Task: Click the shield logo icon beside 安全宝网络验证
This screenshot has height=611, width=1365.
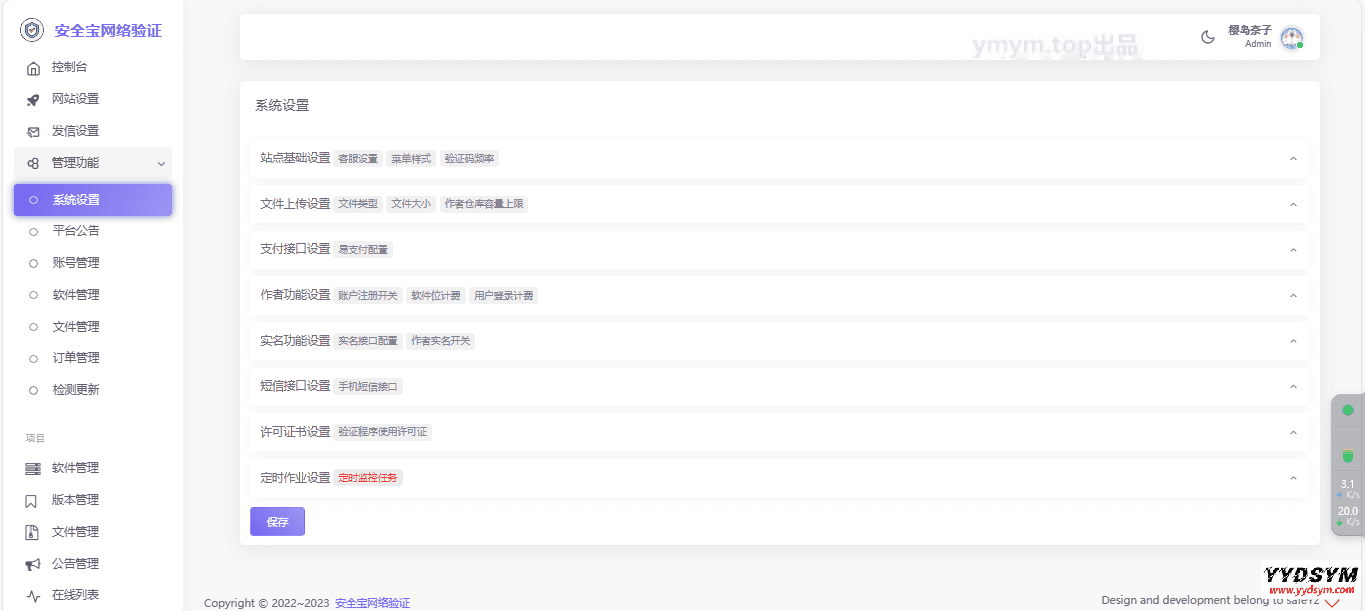Action: pyautogui.click(x=32, y=30)
